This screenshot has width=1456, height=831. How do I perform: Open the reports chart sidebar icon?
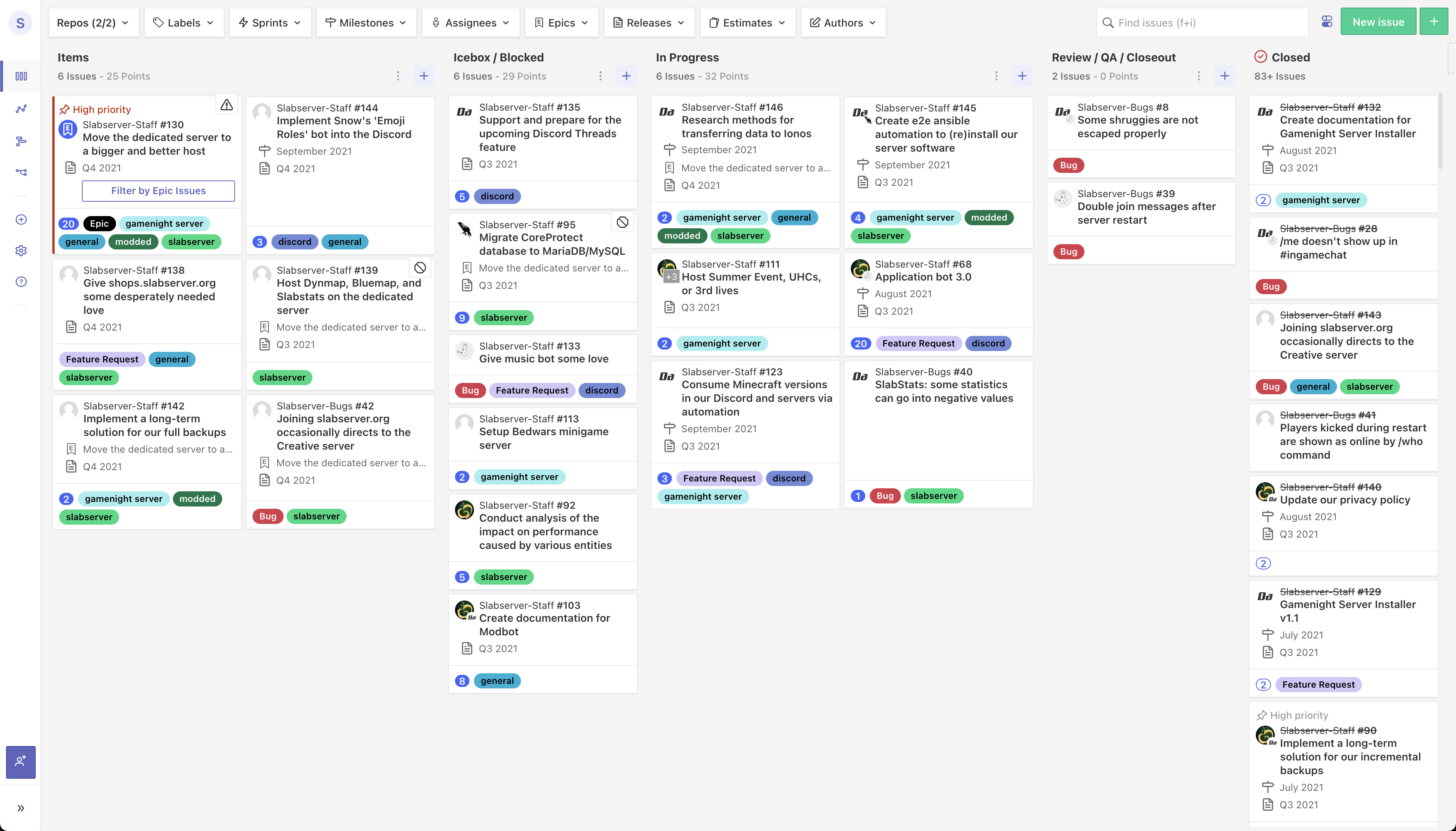coord(21,108)
